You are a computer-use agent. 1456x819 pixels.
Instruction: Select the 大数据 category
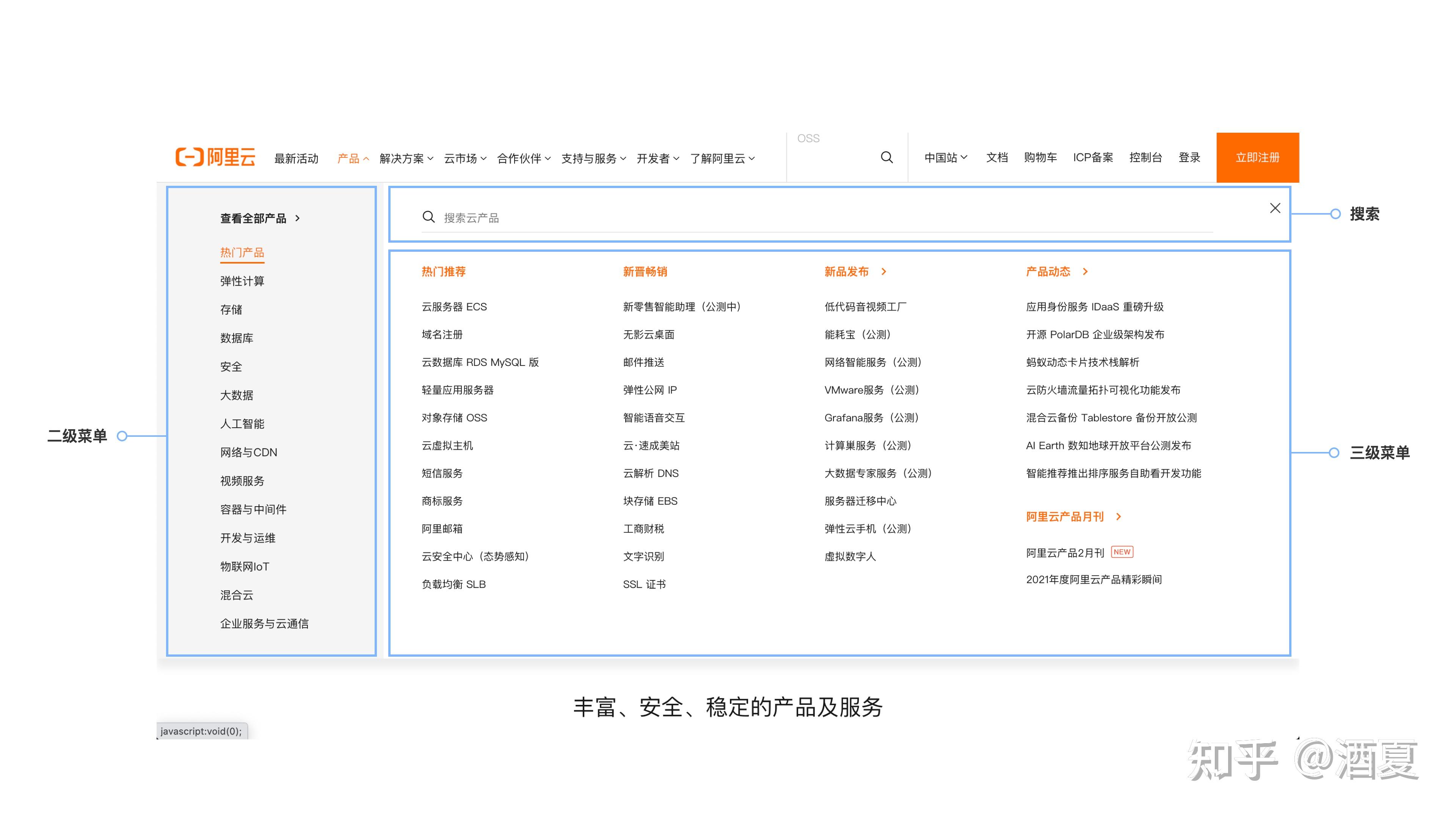click(x=236, y=395)
